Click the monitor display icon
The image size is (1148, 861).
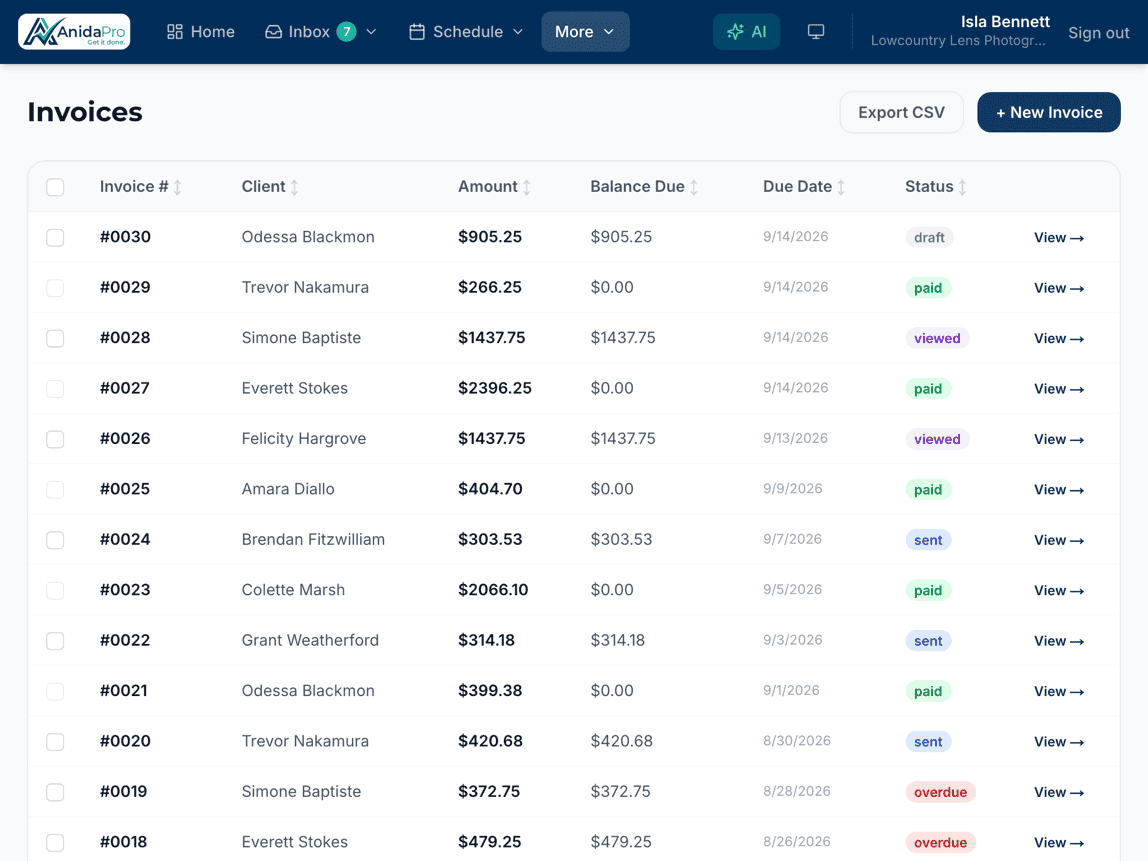(x=816, y=31)
